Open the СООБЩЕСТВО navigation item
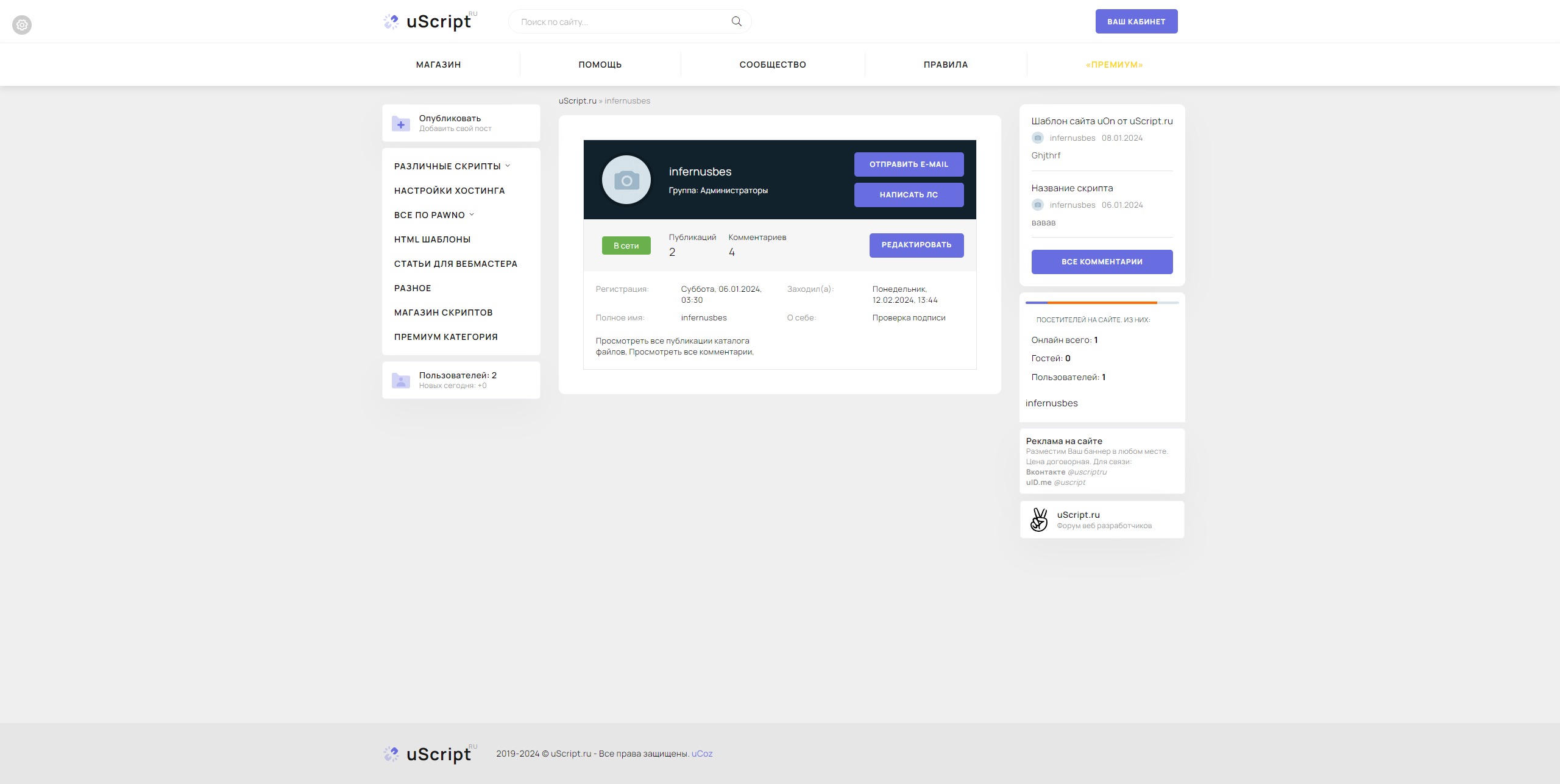The width and height of the screenshot is (1560, 784). 773,65
